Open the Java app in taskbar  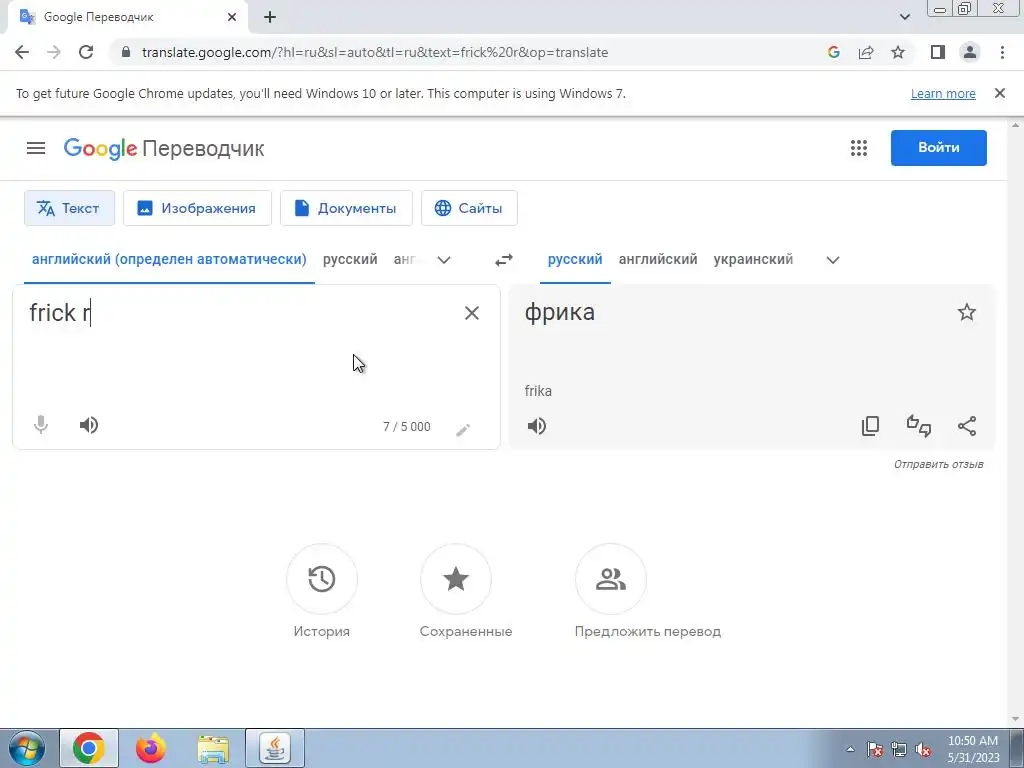click(275, 748)
